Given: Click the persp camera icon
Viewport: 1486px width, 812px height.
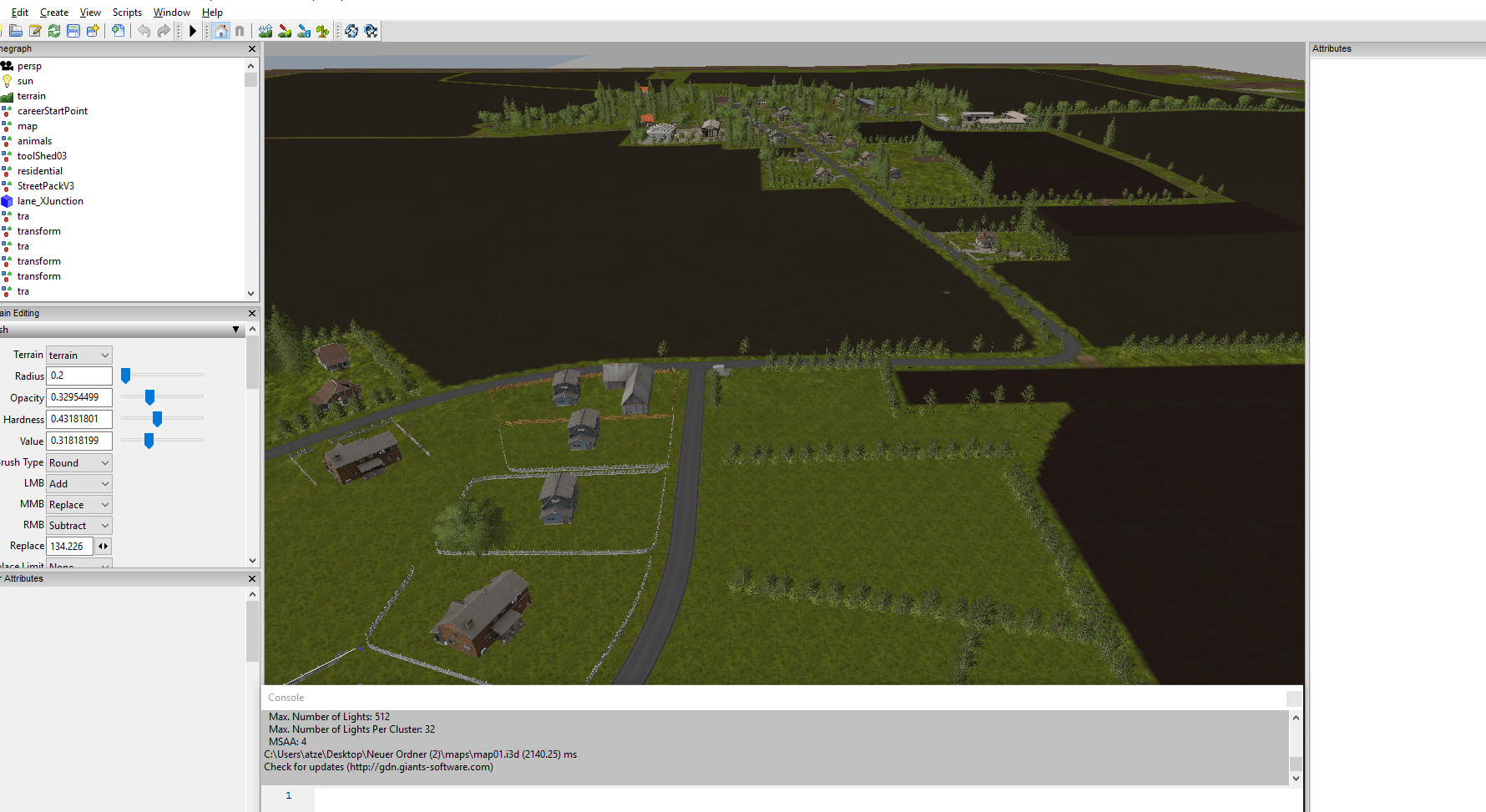Looking at the screenshot, I should point(7,66).
